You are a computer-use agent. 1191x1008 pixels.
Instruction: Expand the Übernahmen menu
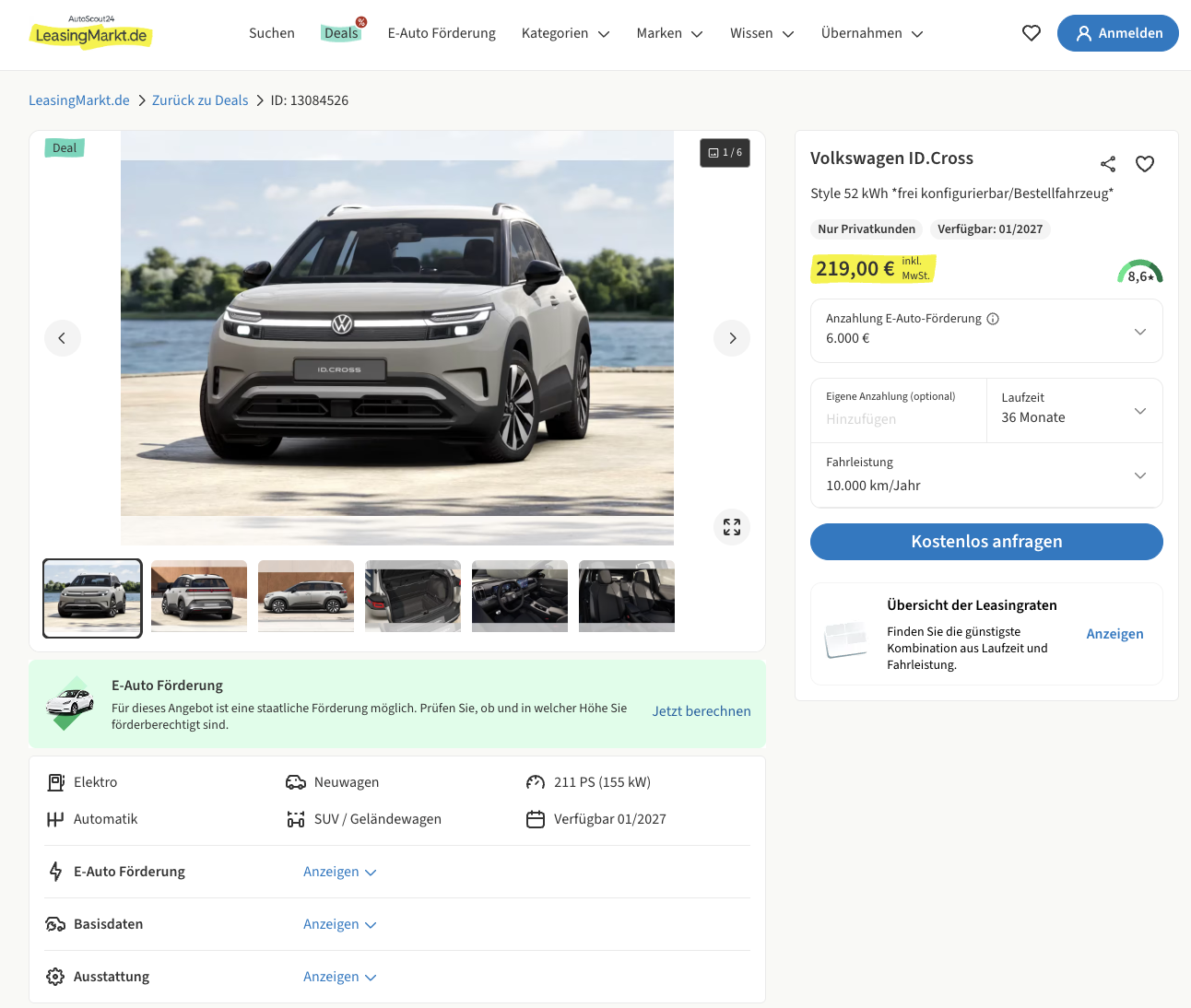872,33
